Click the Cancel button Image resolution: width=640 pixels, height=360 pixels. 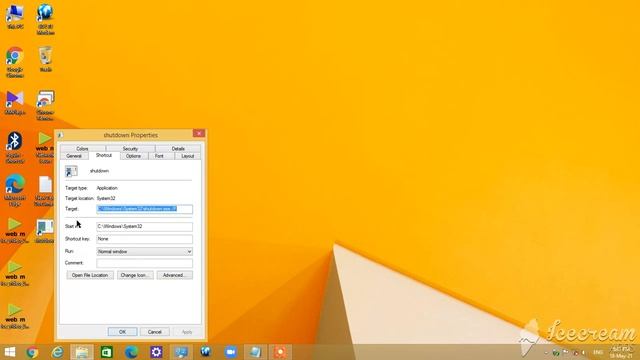(155, 332)
